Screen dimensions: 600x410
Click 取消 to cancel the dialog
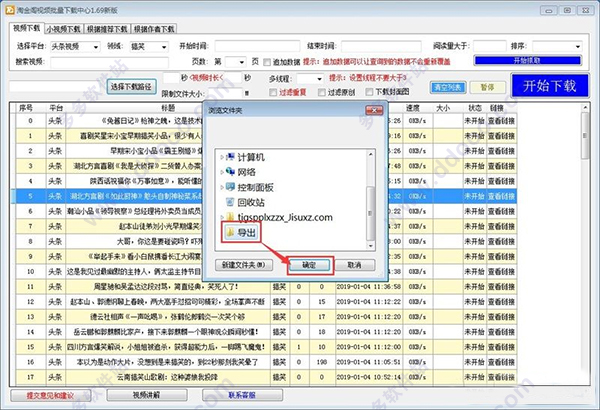point(354,265)
